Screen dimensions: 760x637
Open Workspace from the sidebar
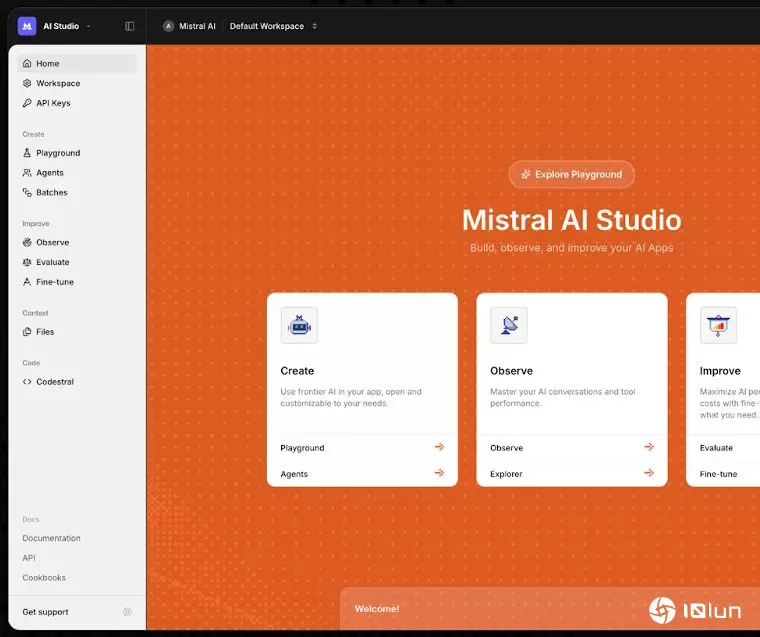pos(58,84)
